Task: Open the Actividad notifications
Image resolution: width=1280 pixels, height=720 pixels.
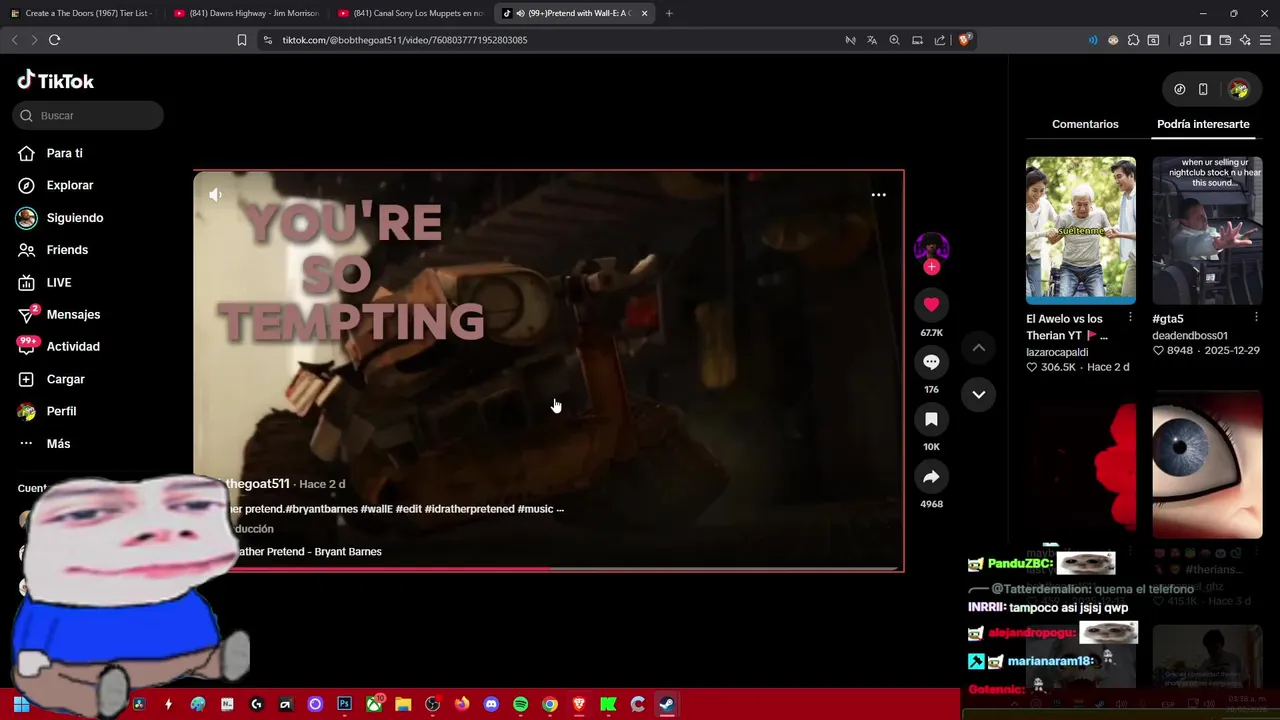Action: [x=72, y=346]
